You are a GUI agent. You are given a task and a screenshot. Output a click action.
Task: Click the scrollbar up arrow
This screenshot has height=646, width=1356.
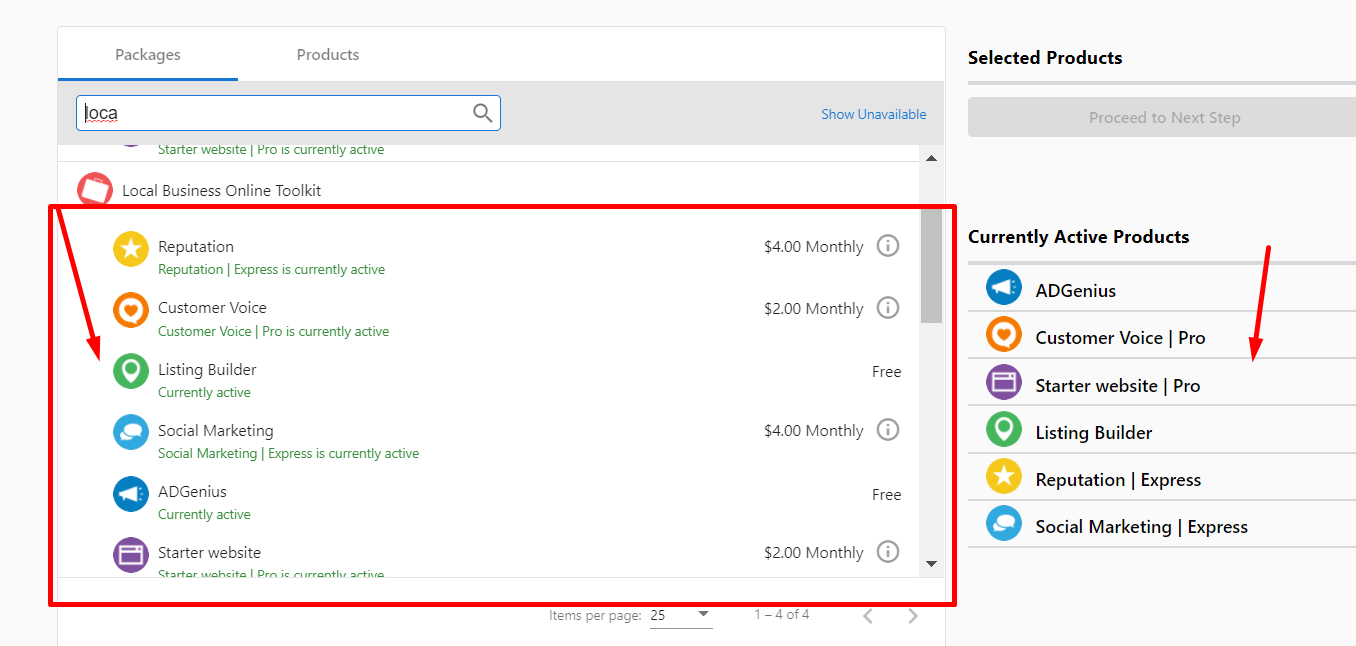click(931, 158)
